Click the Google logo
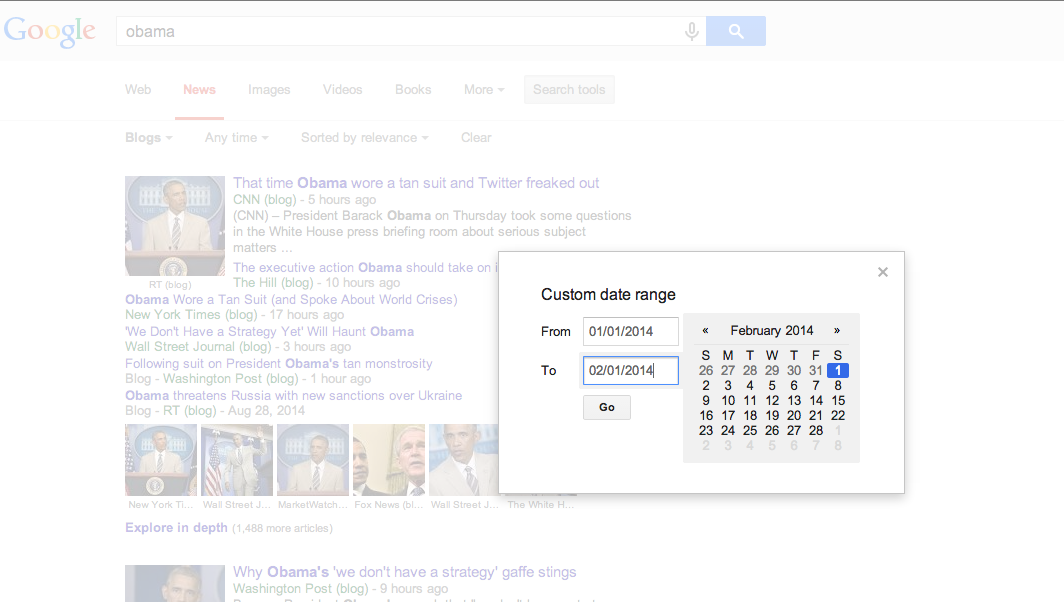Viewport: 1064px width, 602px height. pyautogui.click(x=50, y=31)
